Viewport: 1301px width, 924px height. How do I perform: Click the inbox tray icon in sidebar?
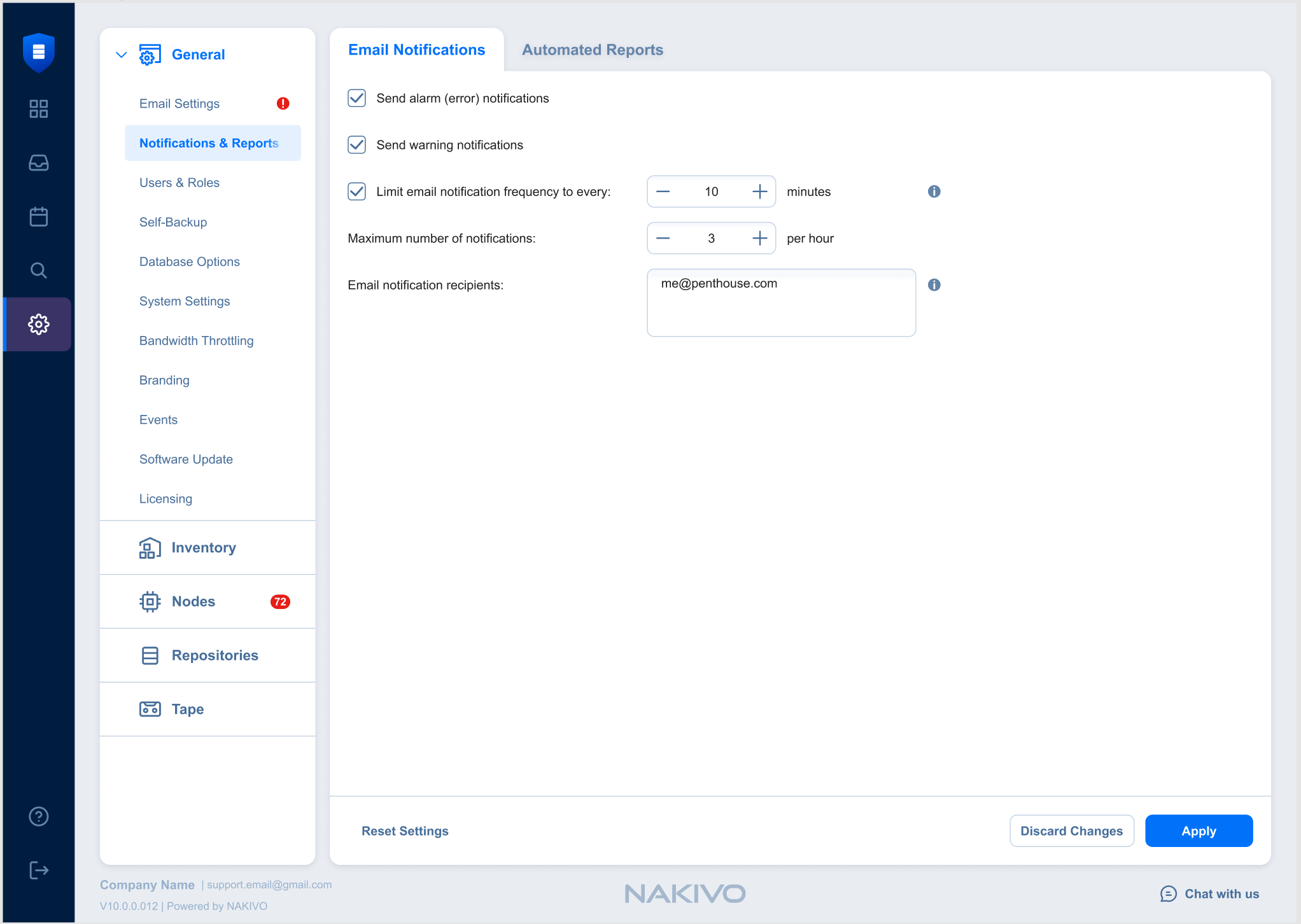(x=38, y=163)
